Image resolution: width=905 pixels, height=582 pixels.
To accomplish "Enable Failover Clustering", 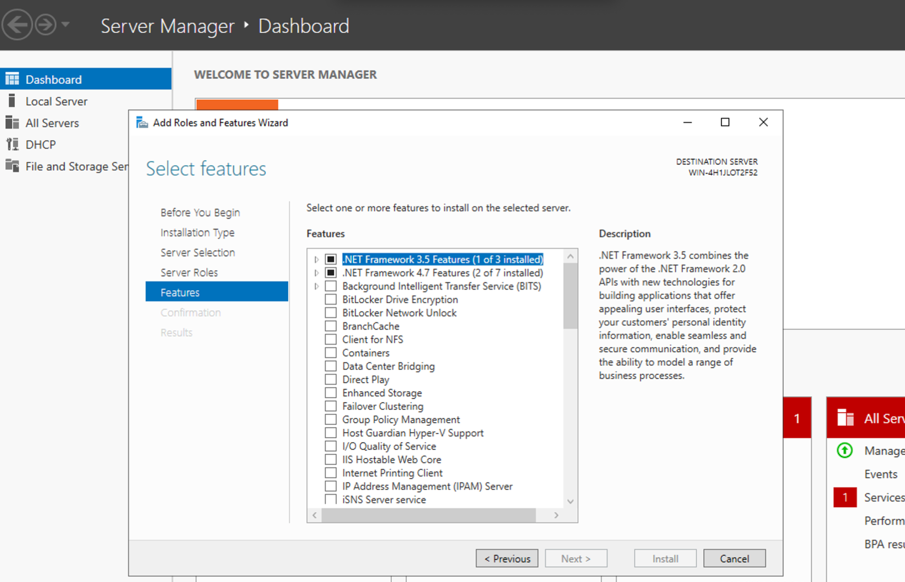I will point(330,406).
